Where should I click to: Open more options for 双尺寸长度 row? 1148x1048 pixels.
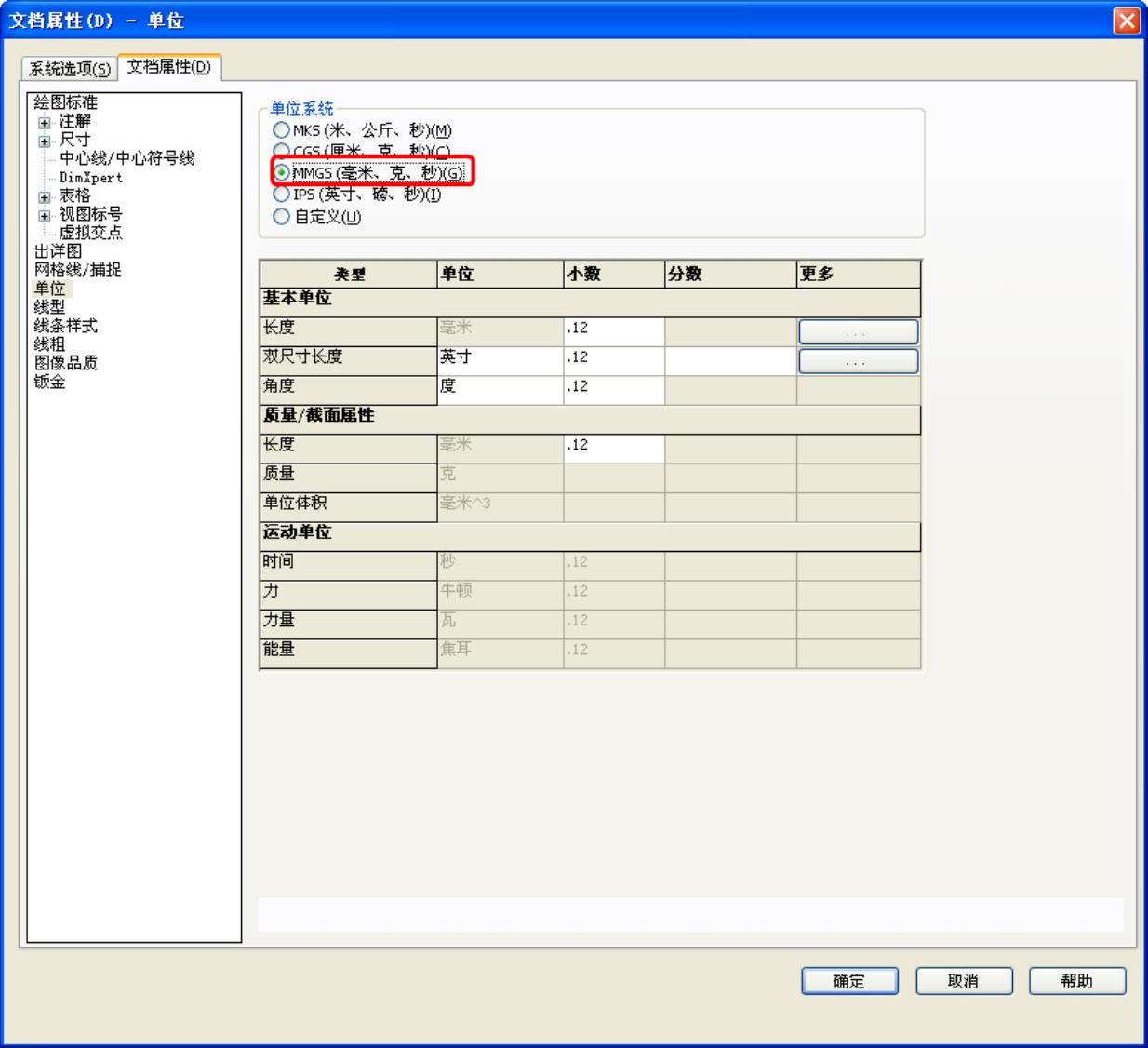[858, 361]
